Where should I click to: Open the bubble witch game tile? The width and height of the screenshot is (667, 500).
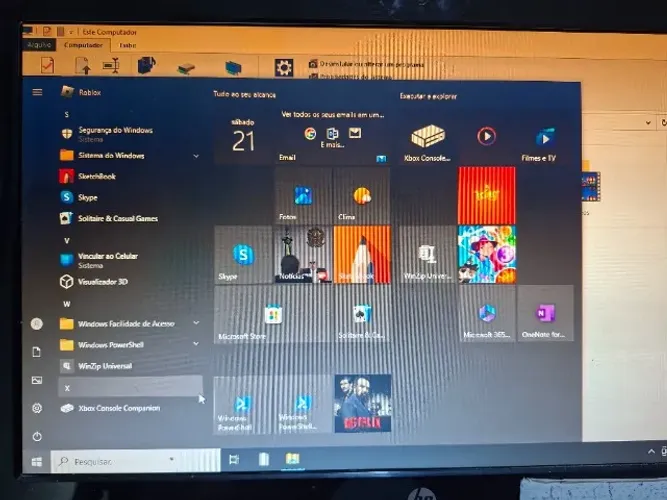click(487, 254)
